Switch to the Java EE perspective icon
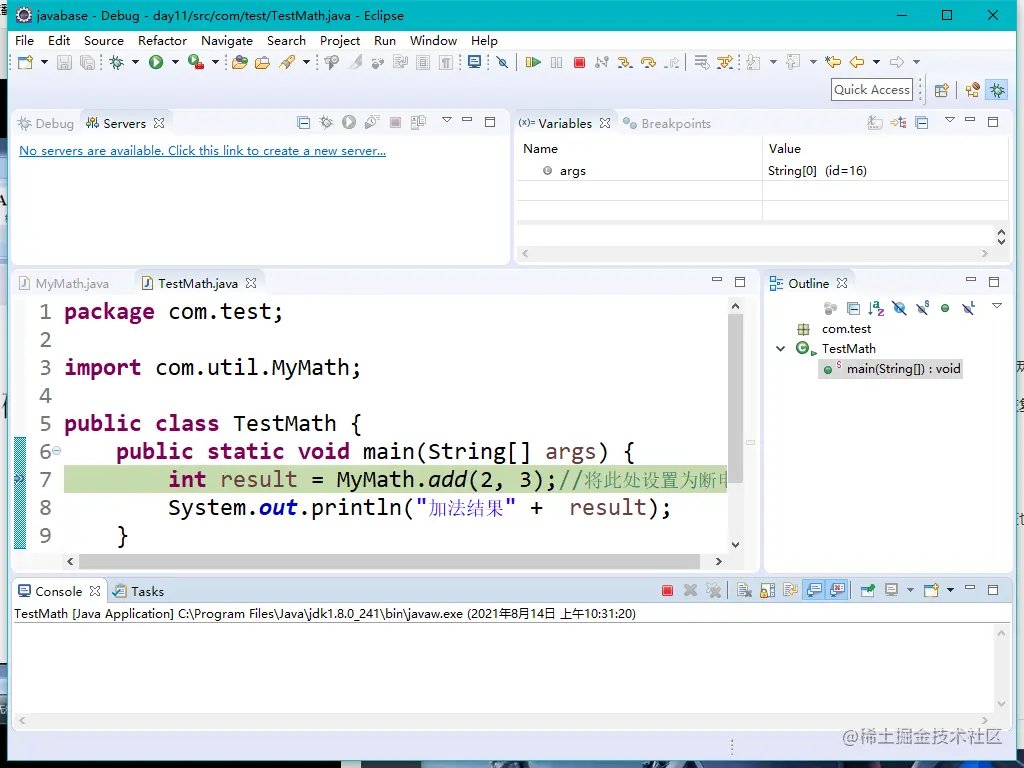Viewport: 1024px width, 768px height. tap(972, 90)
